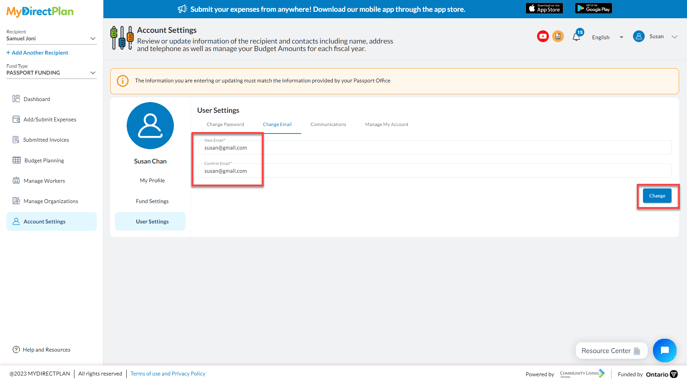Click the Google Play download badge

click(593, 8)
